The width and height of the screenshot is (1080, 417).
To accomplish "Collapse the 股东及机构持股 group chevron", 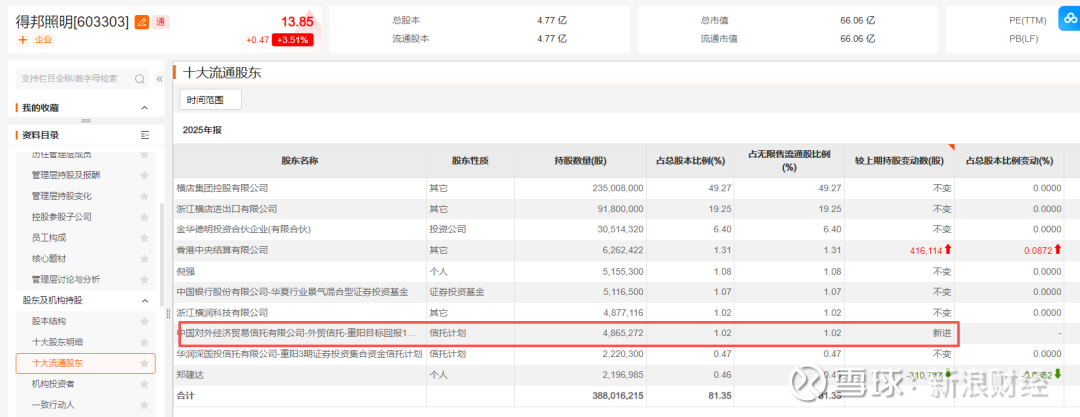I will [x=145, y=301].
